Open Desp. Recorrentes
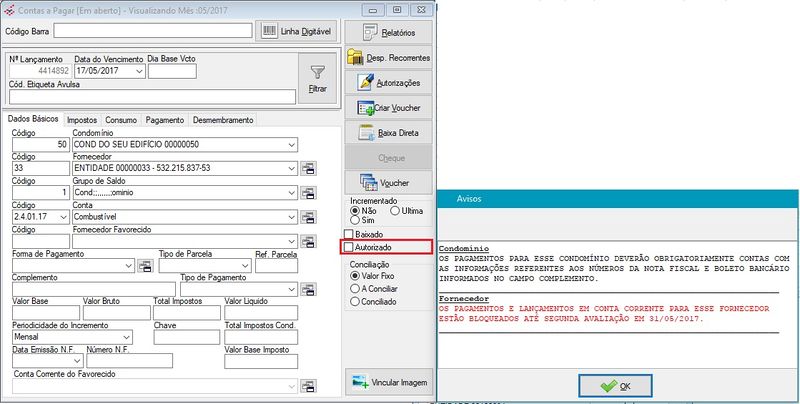Viewport: 800px width, 404px height. [388, 57]
